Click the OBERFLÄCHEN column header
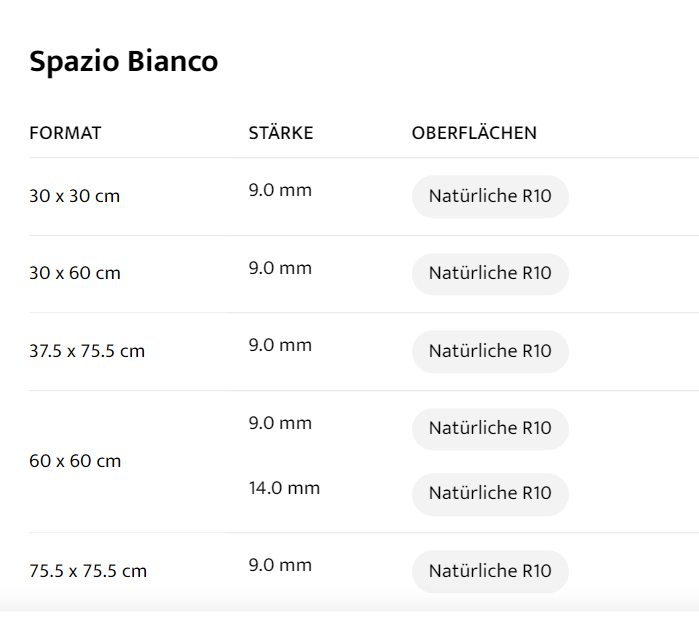699x622 pixels. (474, 133)
